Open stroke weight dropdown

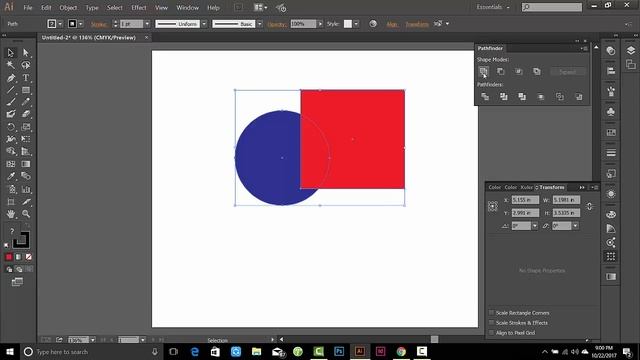click(147, 24)
